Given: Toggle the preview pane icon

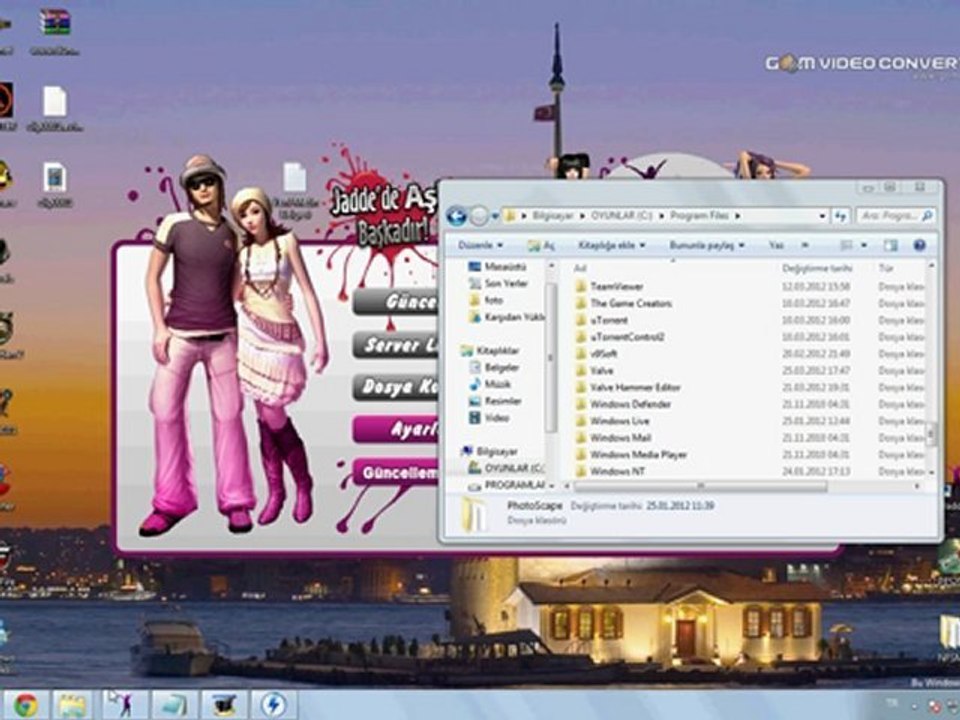Looking at the screenshot, I should 891,245.
